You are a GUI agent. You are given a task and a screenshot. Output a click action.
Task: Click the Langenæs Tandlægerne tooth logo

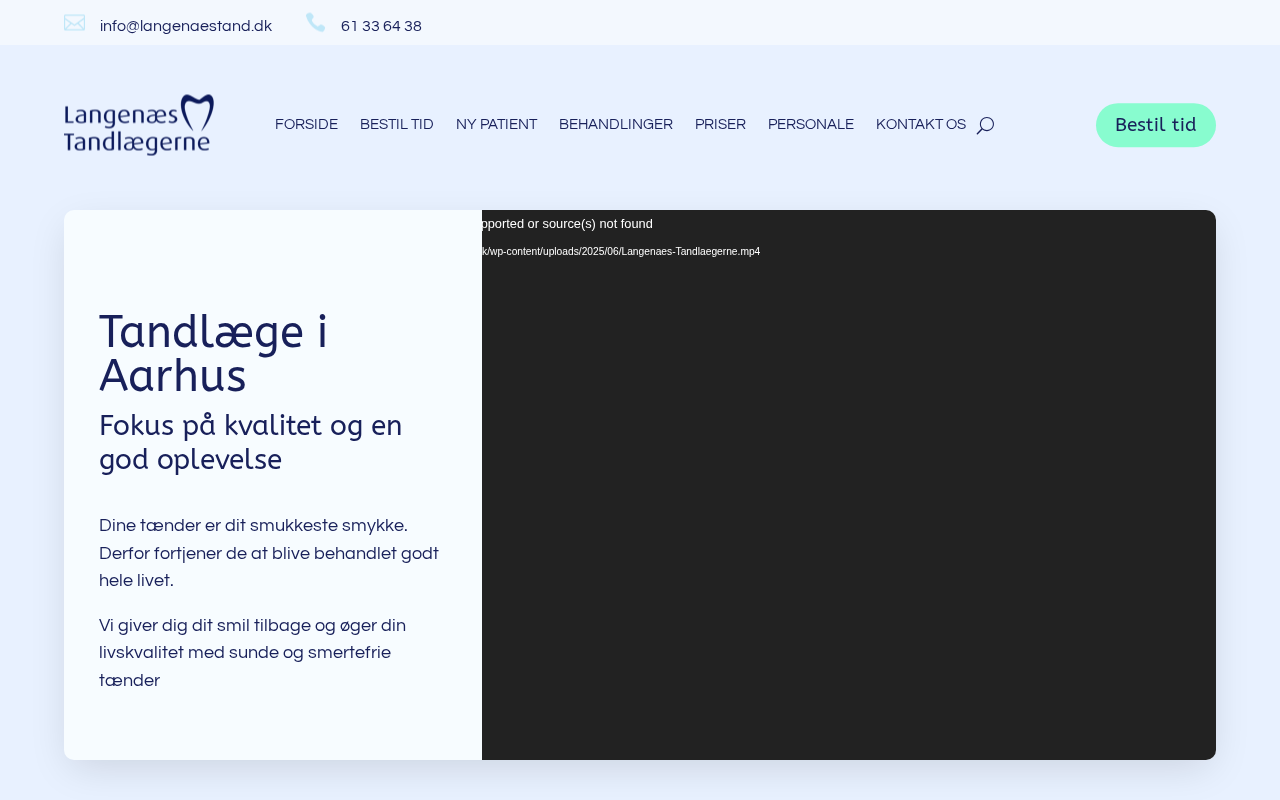(x=139, y=125)
